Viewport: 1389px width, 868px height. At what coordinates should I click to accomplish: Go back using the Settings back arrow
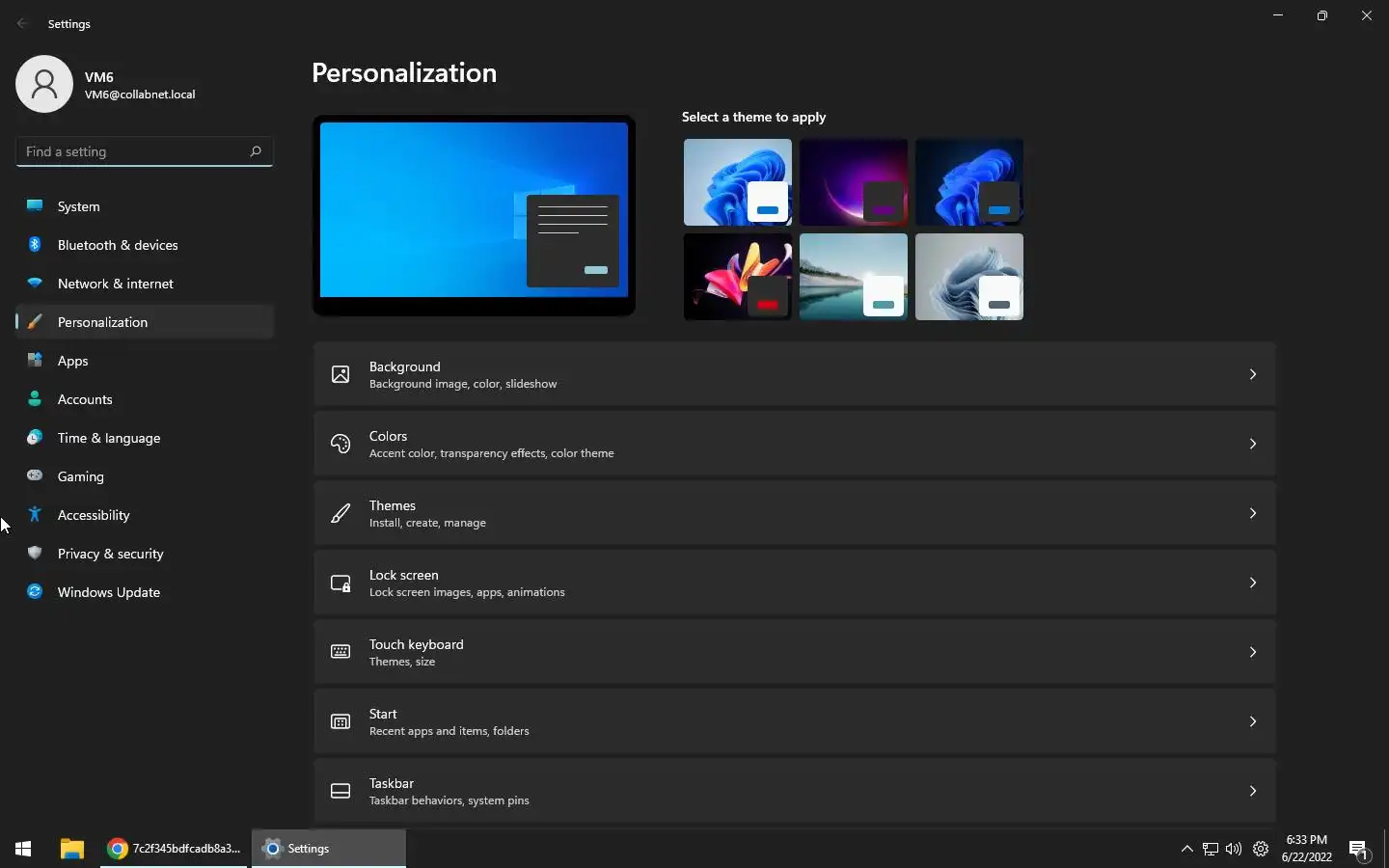pos(23,23)
